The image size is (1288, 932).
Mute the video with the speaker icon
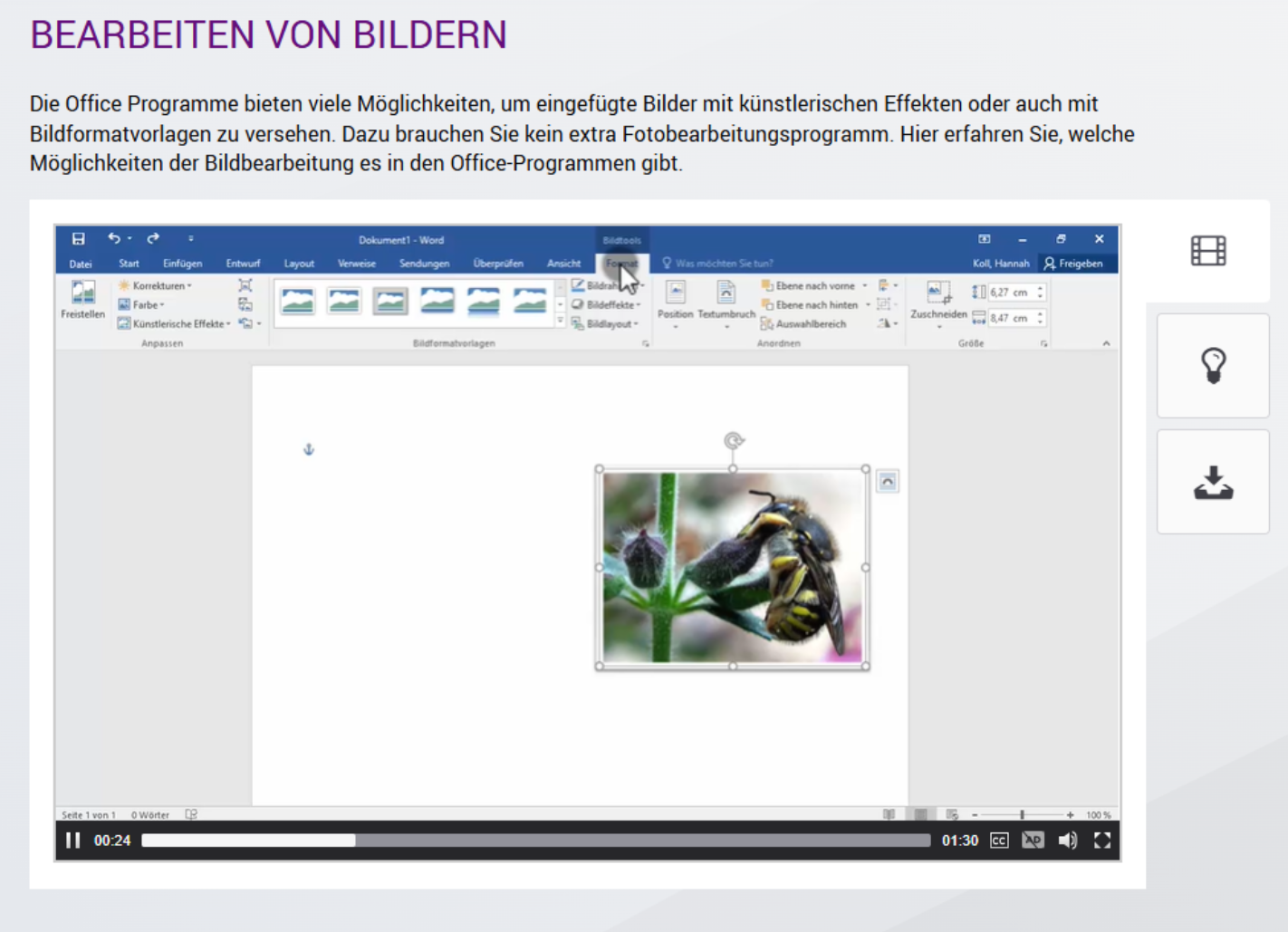click(1068, 841)
